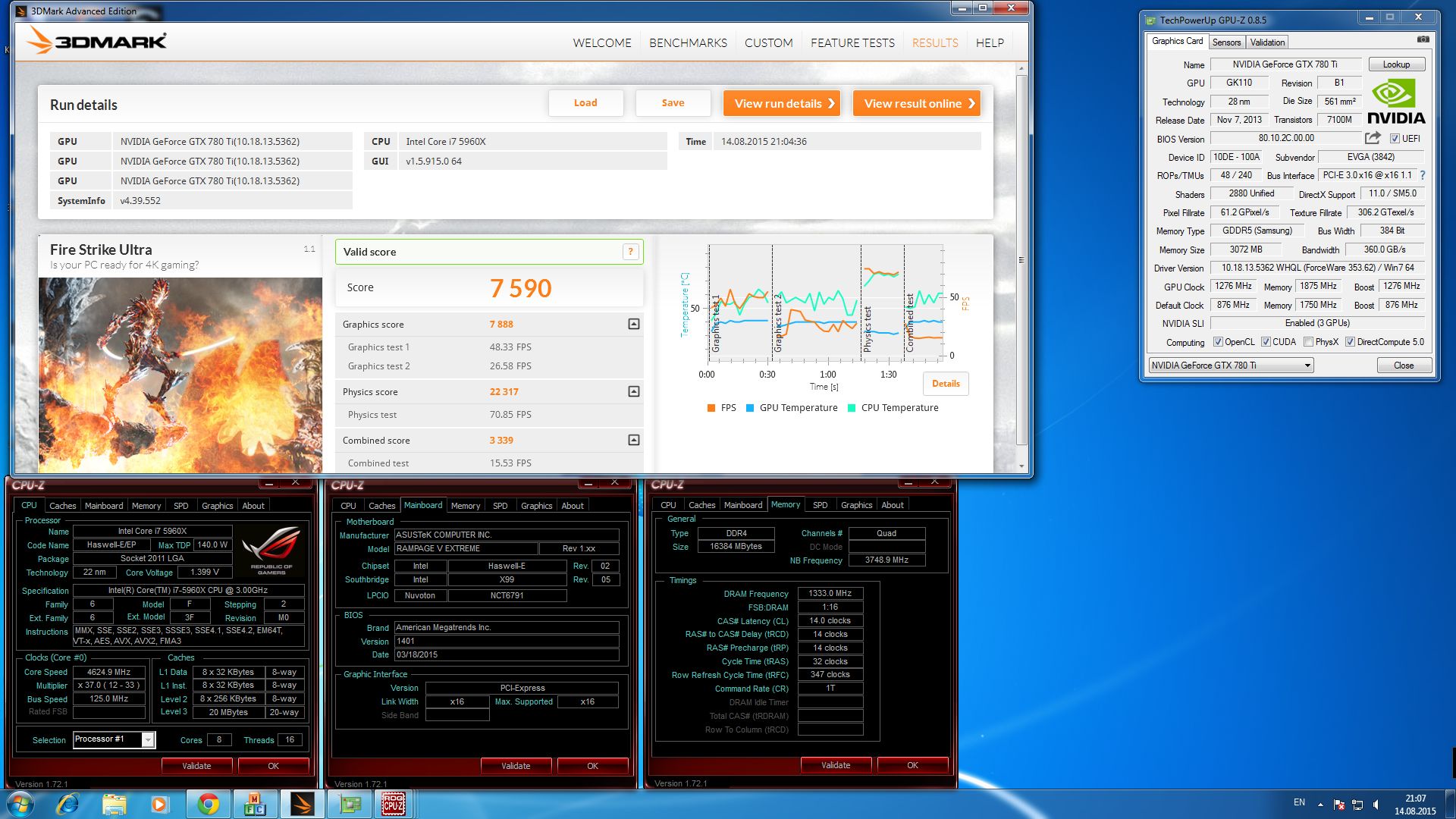Launch Internet Explorer from the taskbar
The image size is (1456, 819).
[x=67, y=804]
